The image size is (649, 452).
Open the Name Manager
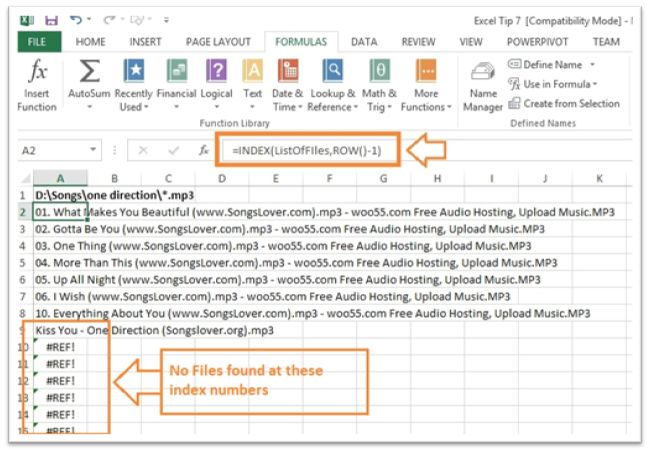coord(483,87)
